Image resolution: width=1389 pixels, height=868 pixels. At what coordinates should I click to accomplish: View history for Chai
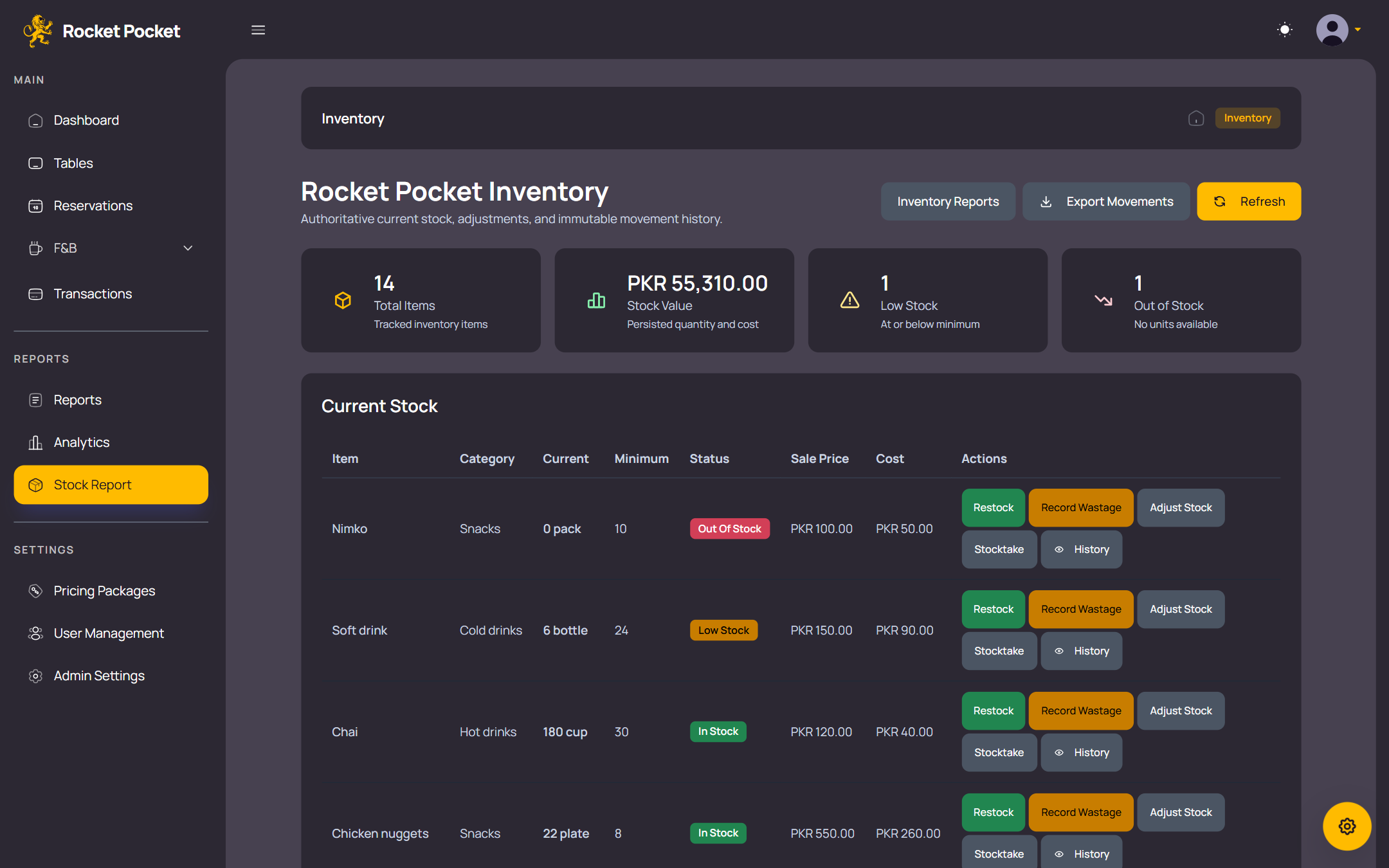(1082, 753)
